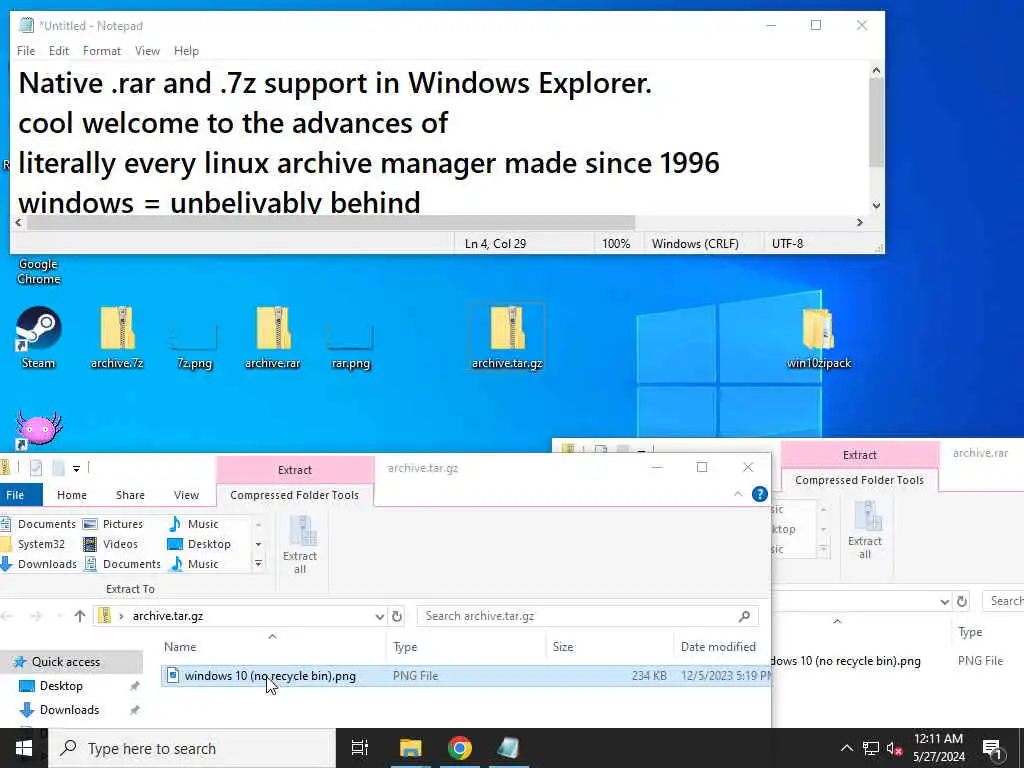Expand address dropdown in archive.rar window
This screenshot has height=768, width=1024.
coord(944,601)
